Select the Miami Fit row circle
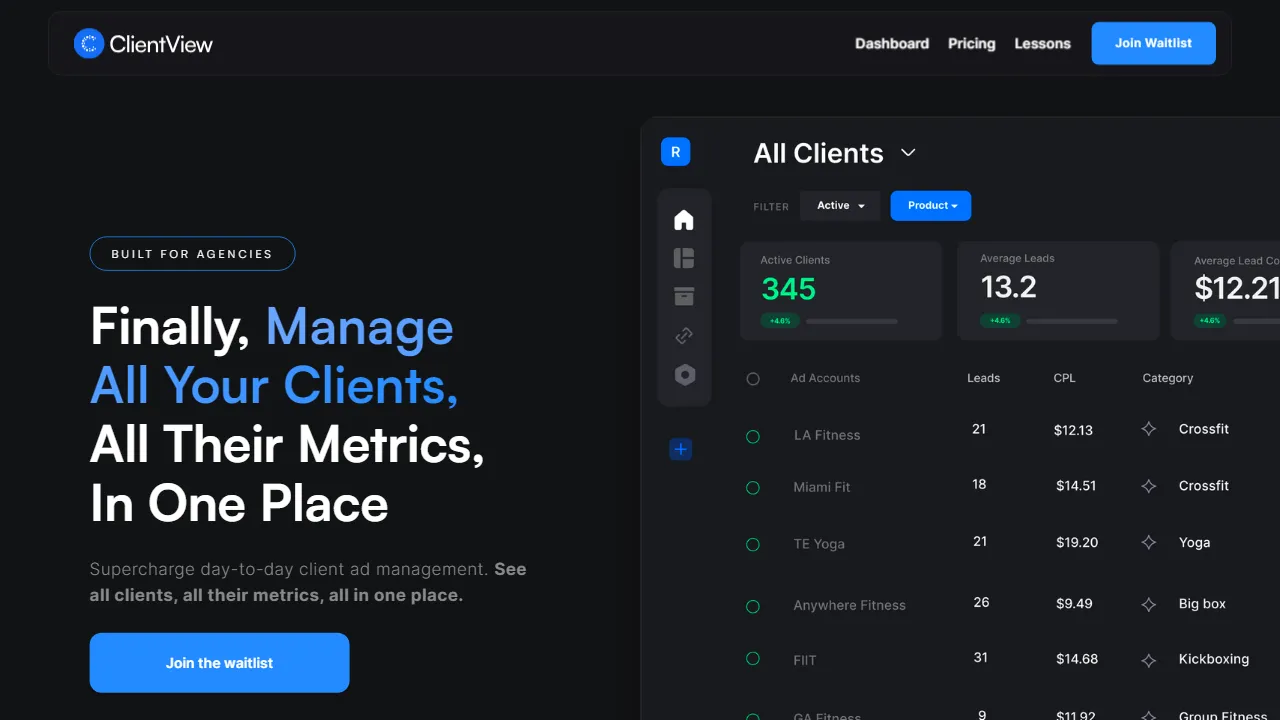Viewport: 1280px width, 720px height. 753,488
